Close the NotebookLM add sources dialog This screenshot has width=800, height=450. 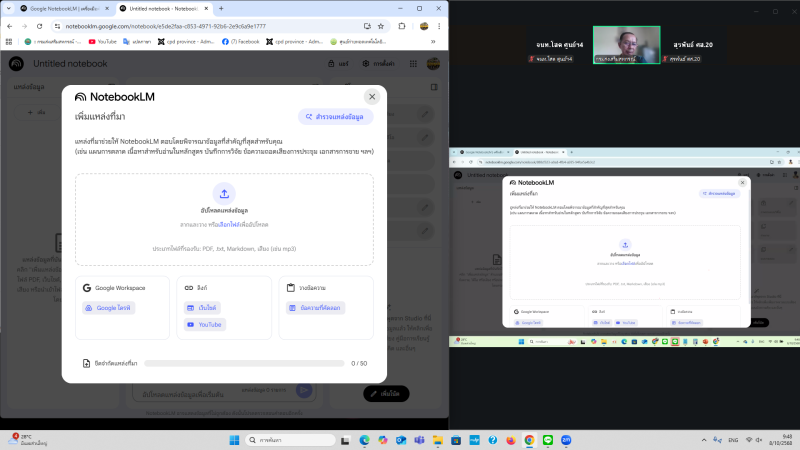pyautogui.click(x=372, y=97)
